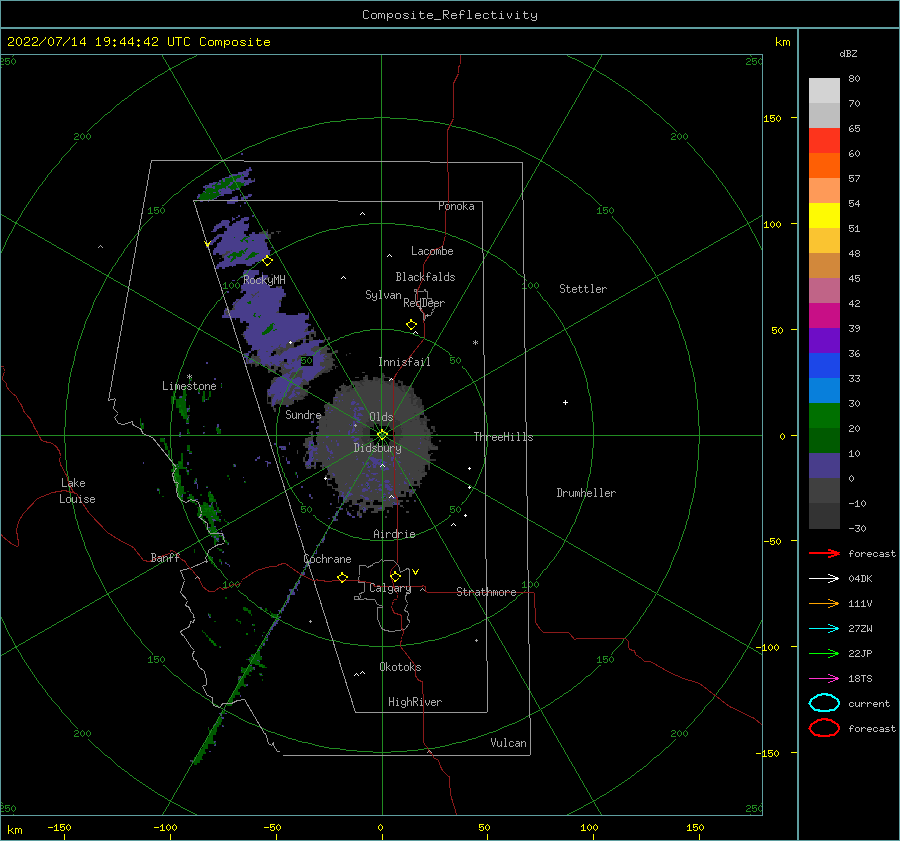Click the ThreeHills label
This screenshot has width=900, height=841.
click(x=503, y=437)
